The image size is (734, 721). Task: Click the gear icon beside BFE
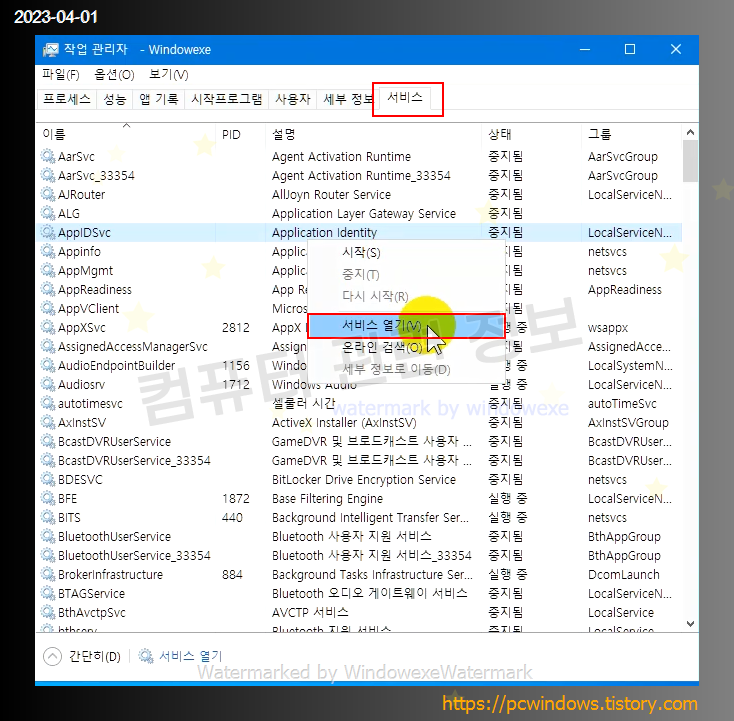click(x=48, y=498)
